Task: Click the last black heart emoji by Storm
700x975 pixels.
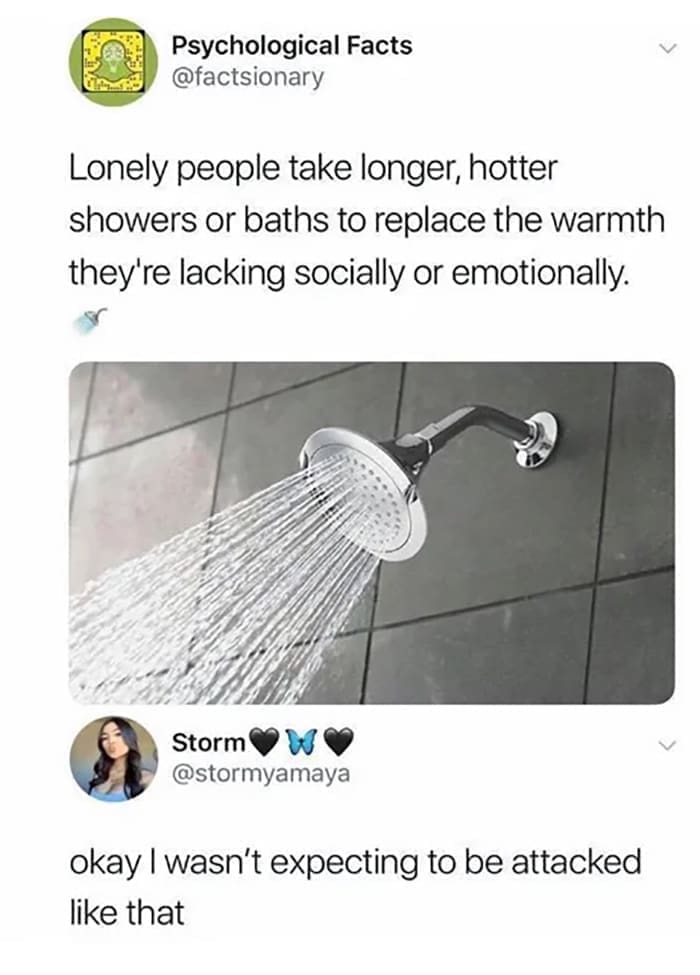Action: 338,742
